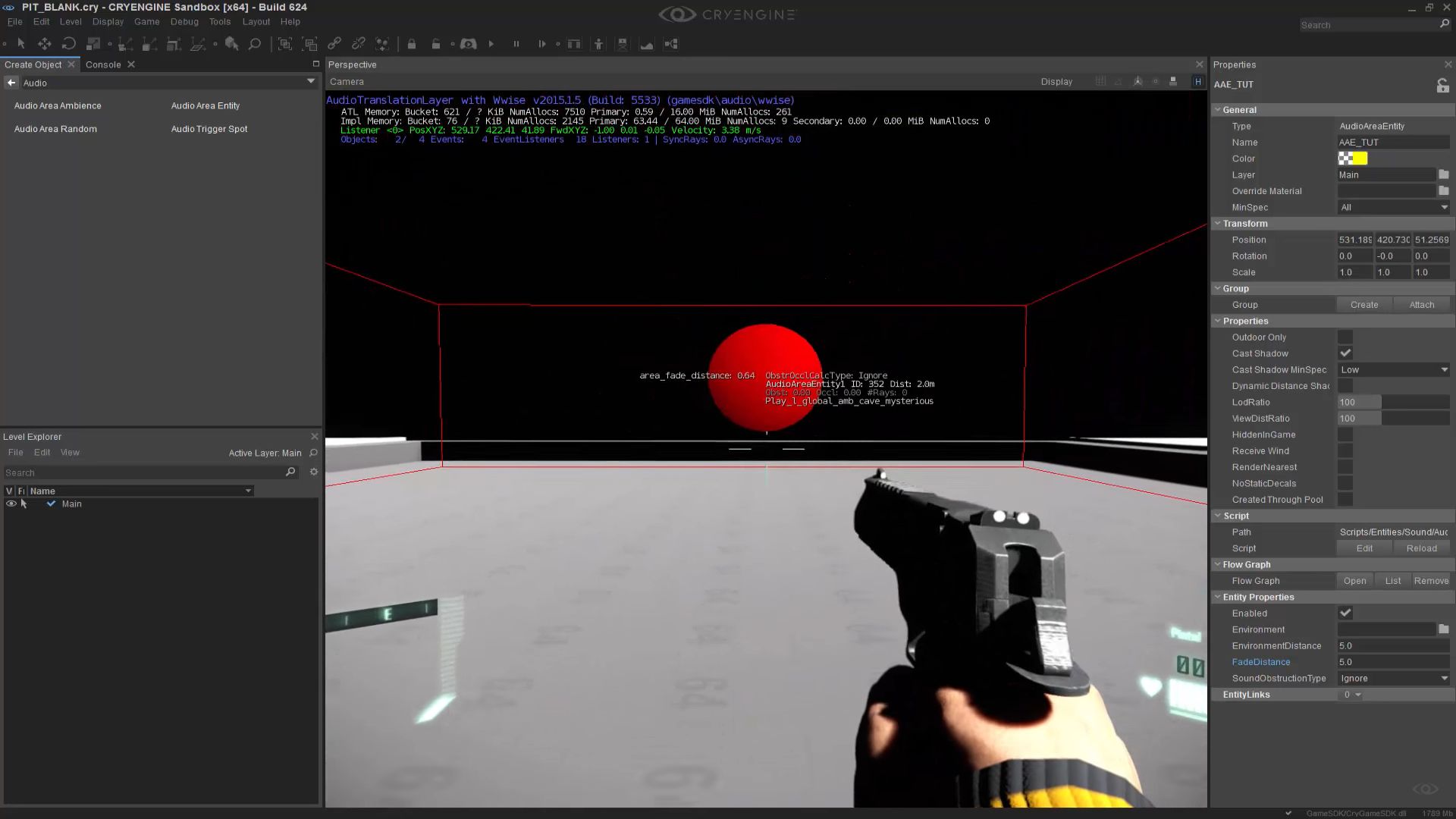
Task: Select the Rotate tool in toolbar
Action: point(69,44)
